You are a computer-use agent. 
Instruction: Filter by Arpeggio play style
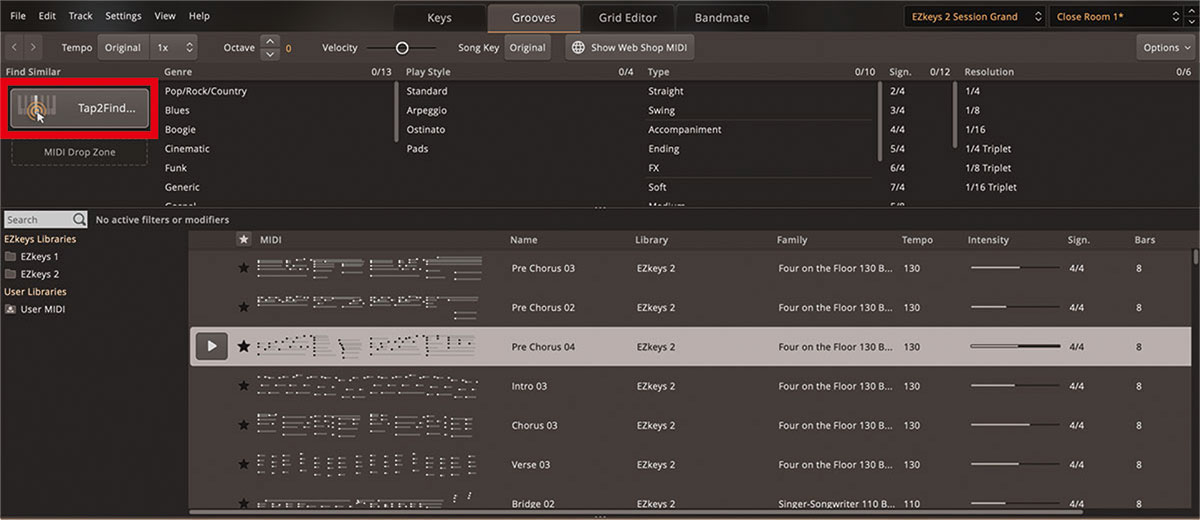click(x=426, y=110)
